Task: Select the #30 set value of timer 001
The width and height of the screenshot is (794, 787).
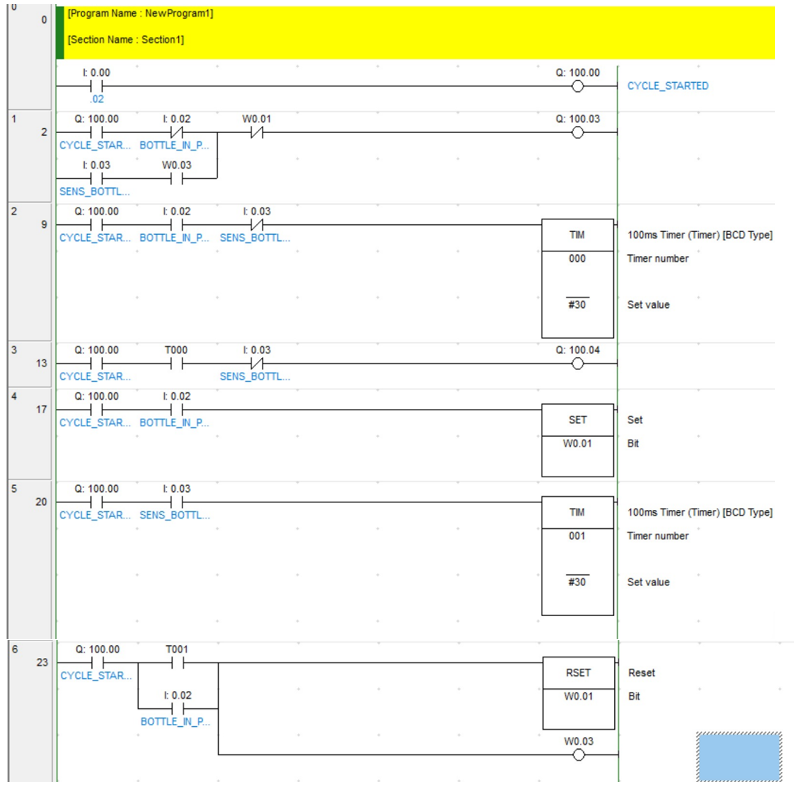Action: [577, 582]
